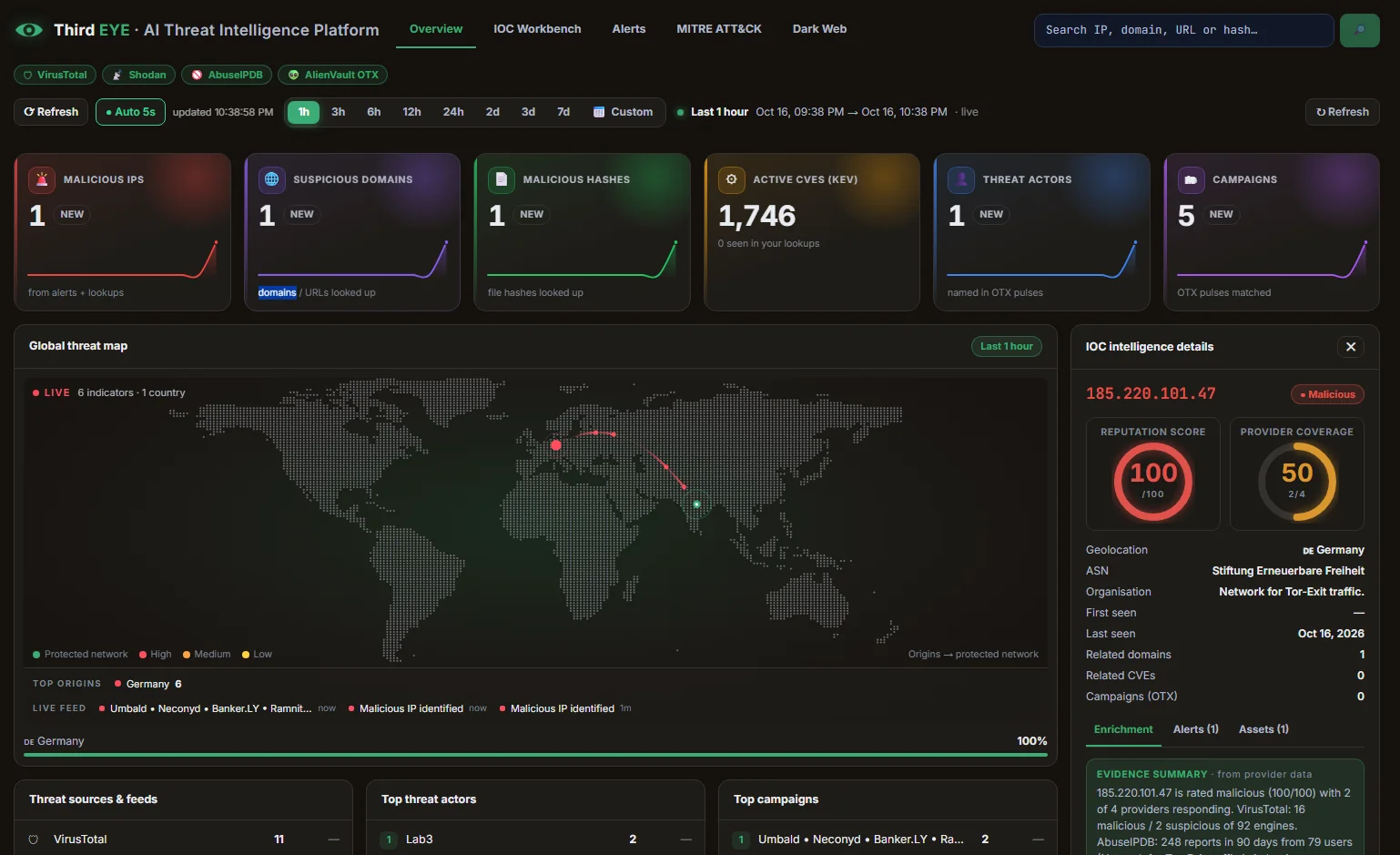1400x855 pixels.
Task: Click the Germany 100% progress bar
Action: pos(535,755)
